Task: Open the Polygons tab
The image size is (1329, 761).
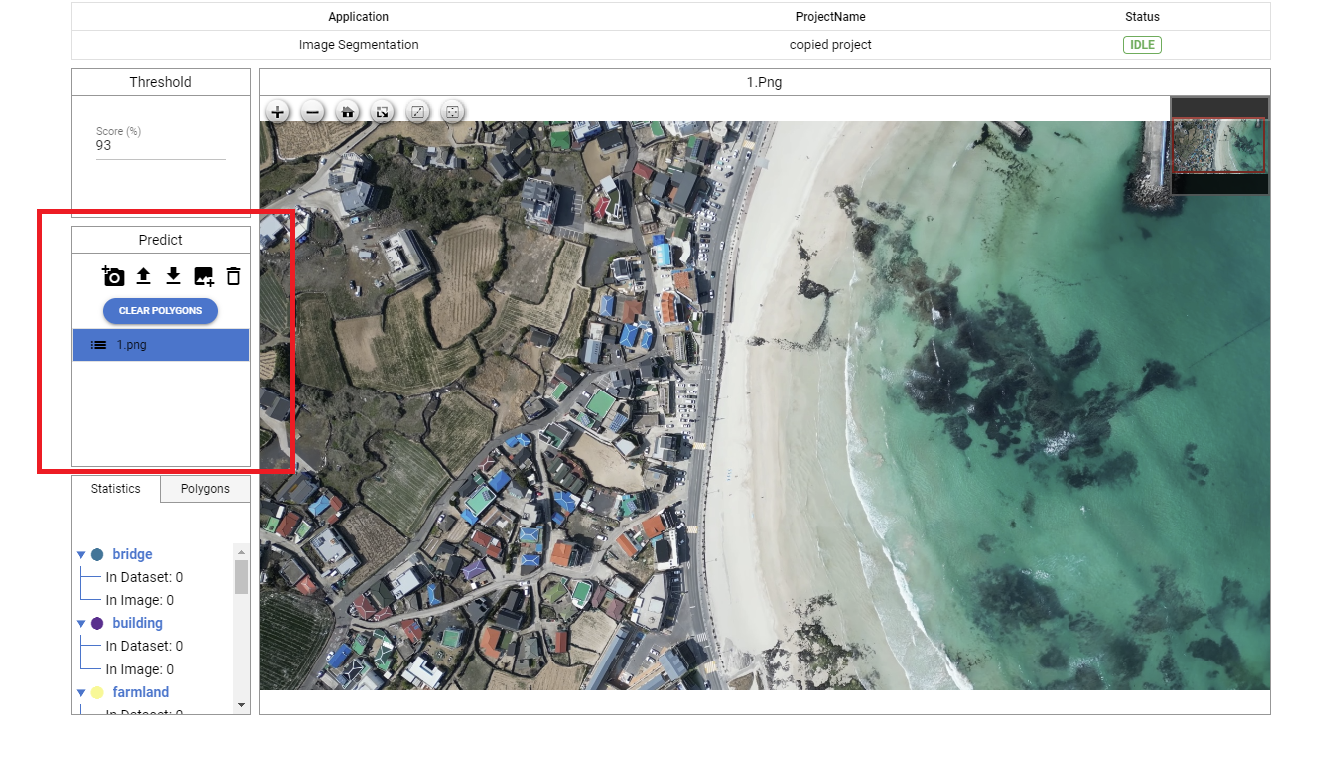Action: (x=205, y=489)
